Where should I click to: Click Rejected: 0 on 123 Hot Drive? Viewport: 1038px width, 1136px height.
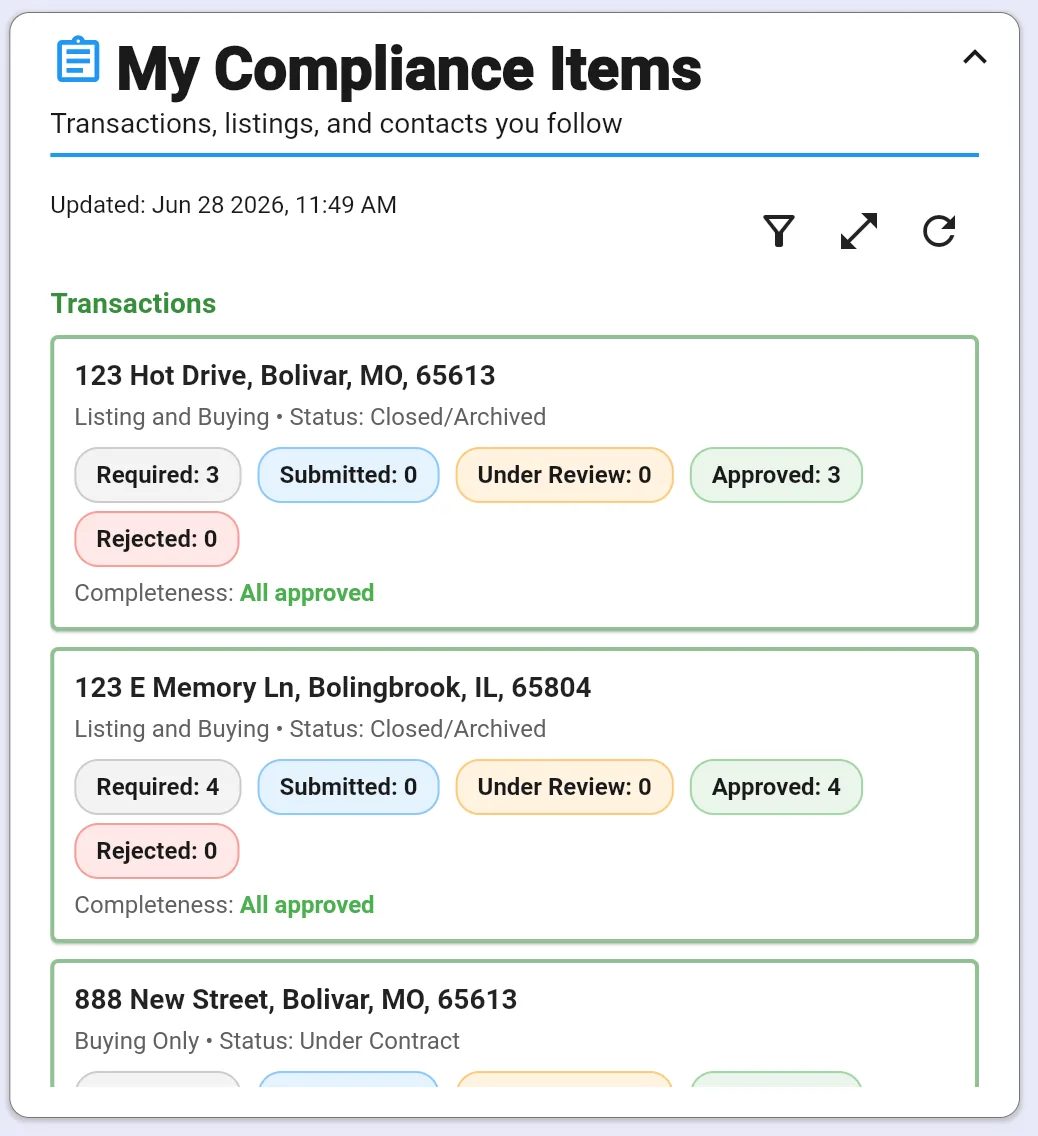(156, 538)
